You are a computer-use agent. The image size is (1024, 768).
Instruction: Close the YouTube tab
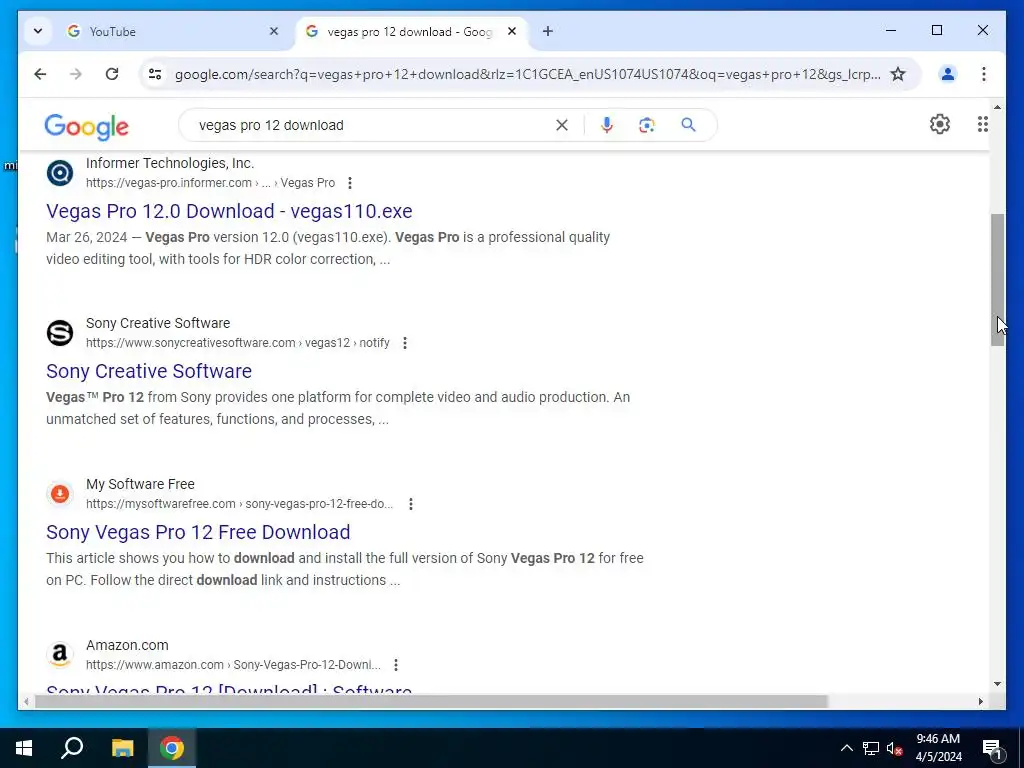point(274,31)
